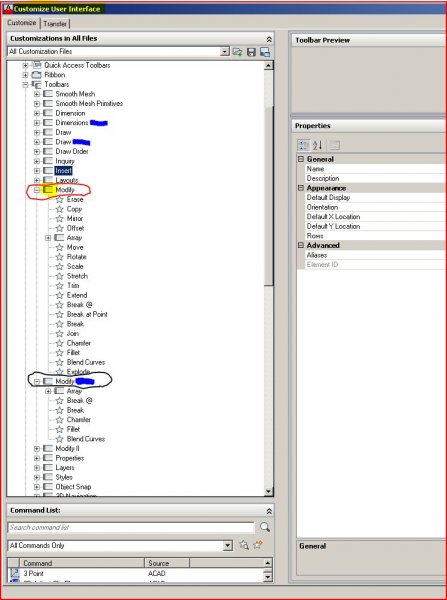Collapse the General section in Properties
This screenshot has height=600, width=447.
coord(301,159)
